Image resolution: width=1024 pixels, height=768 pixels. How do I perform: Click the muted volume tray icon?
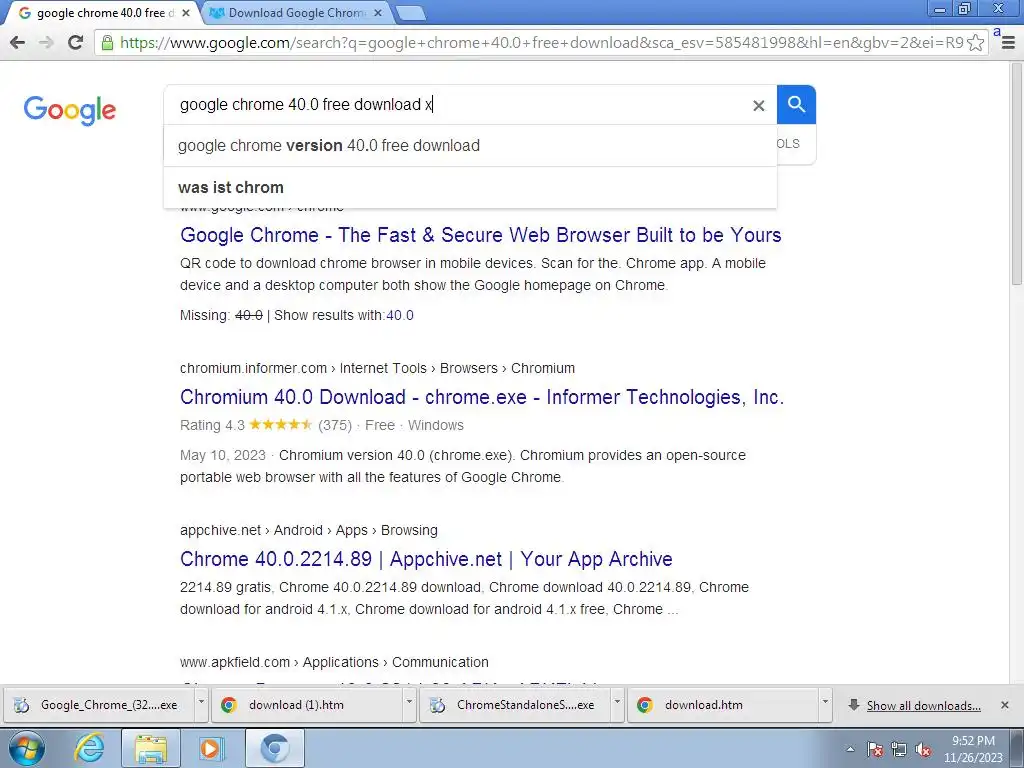(923, 749)
